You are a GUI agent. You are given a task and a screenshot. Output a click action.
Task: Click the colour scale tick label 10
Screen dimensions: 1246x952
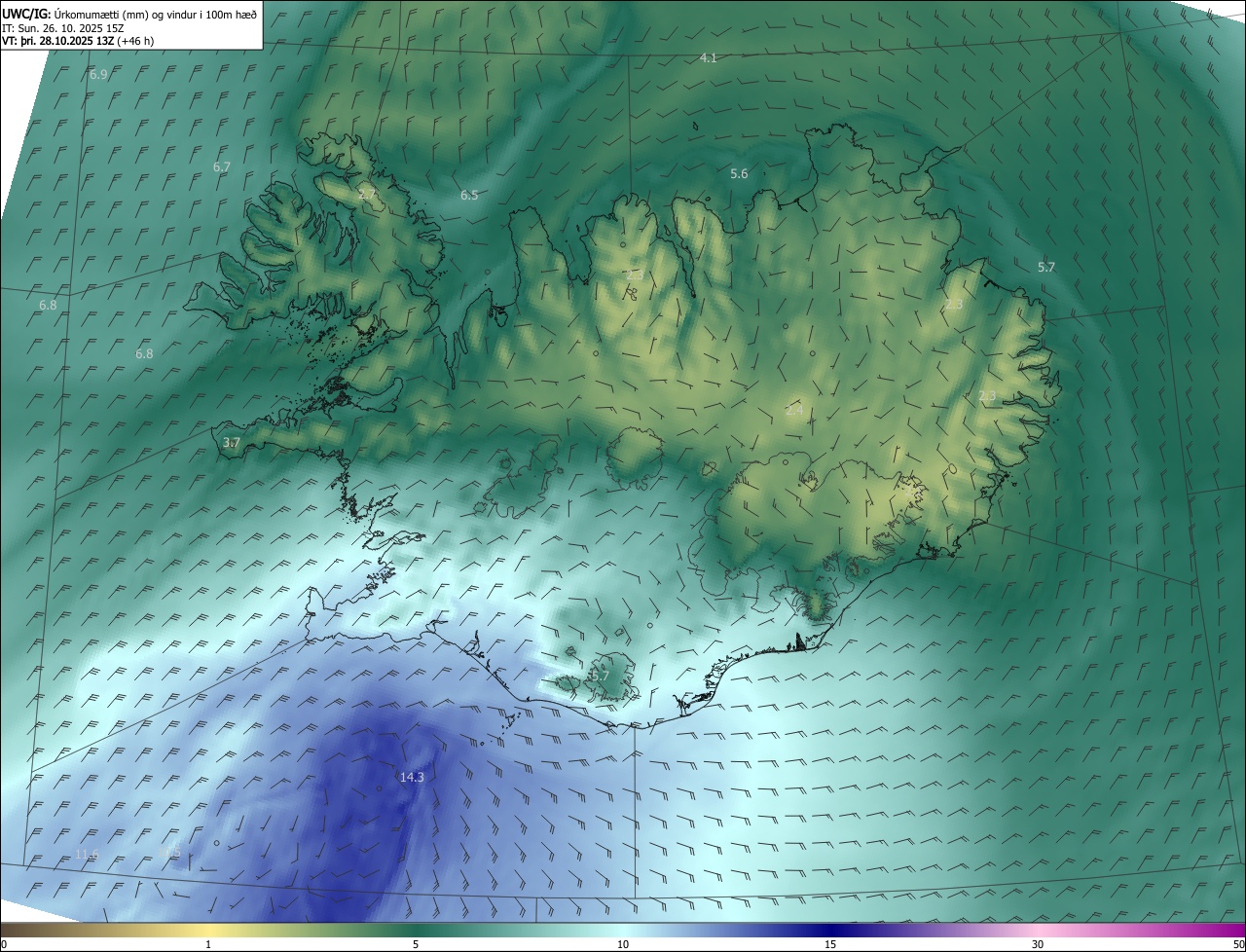tap(623, 944)
